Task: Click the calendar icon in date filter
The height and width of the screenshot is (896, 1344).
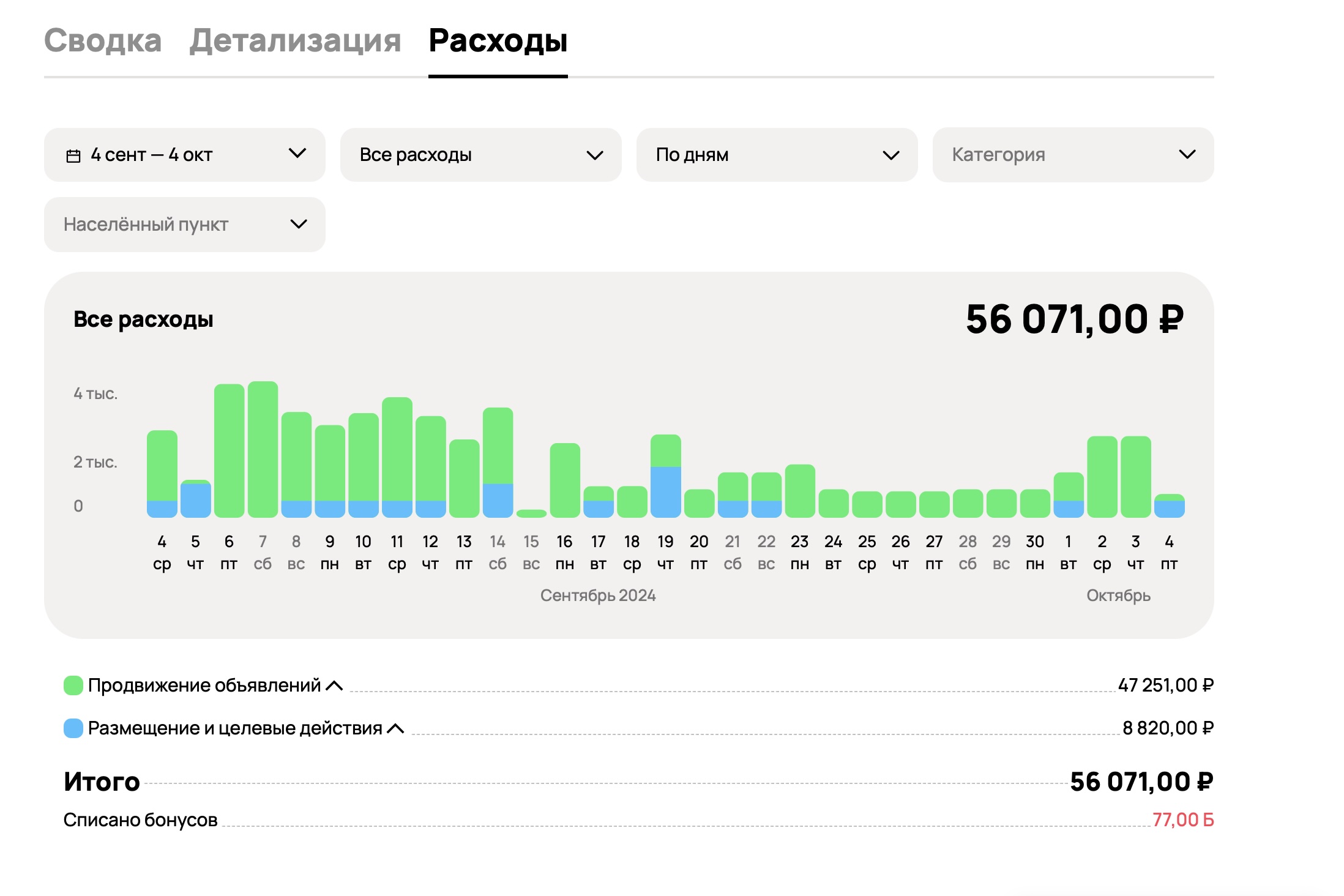Action: click(x=73, y=156)
